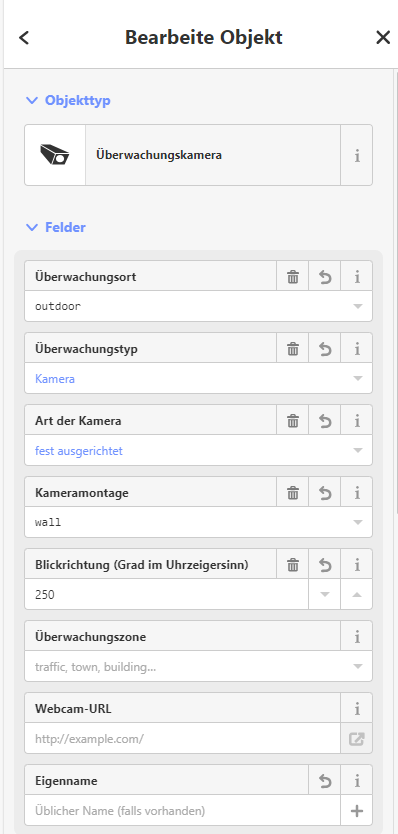The width and height of the screenshot is (398, 834).
Task: Revert the Blickrichtung field value
Action: pos(325,564)
